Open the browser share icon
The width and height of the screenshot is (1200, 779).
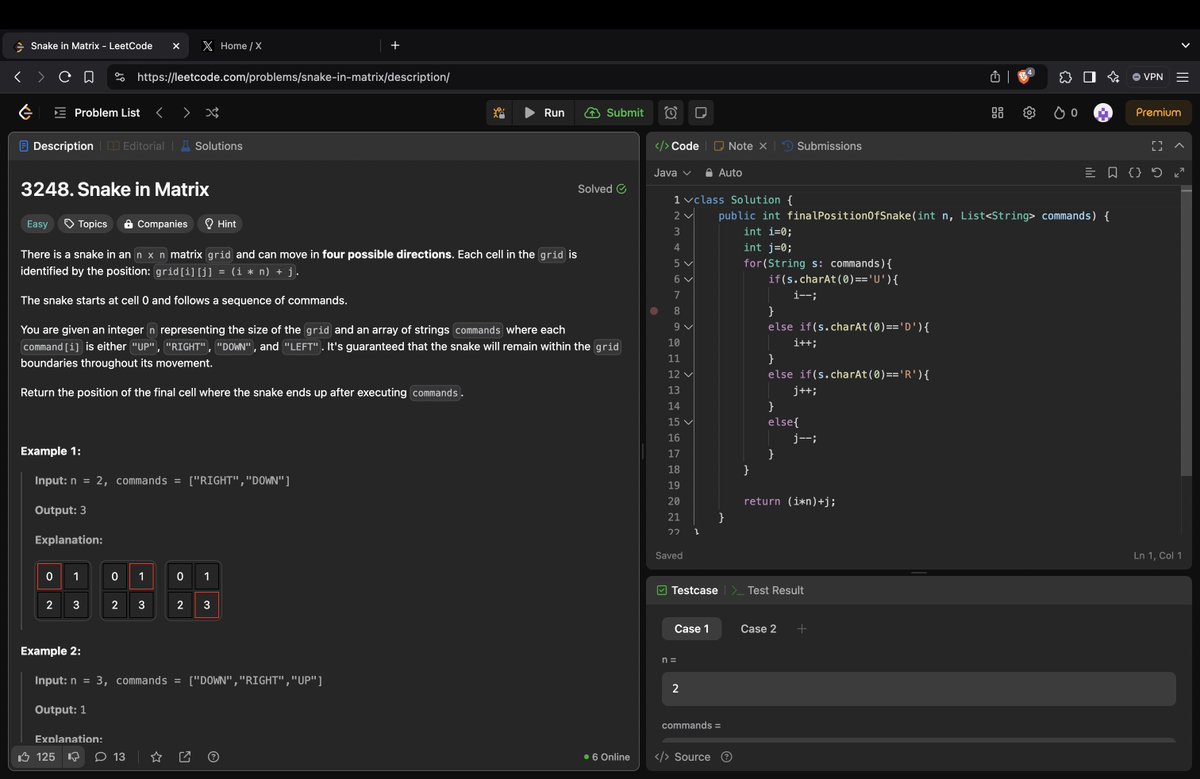click(x=995, y=77)
